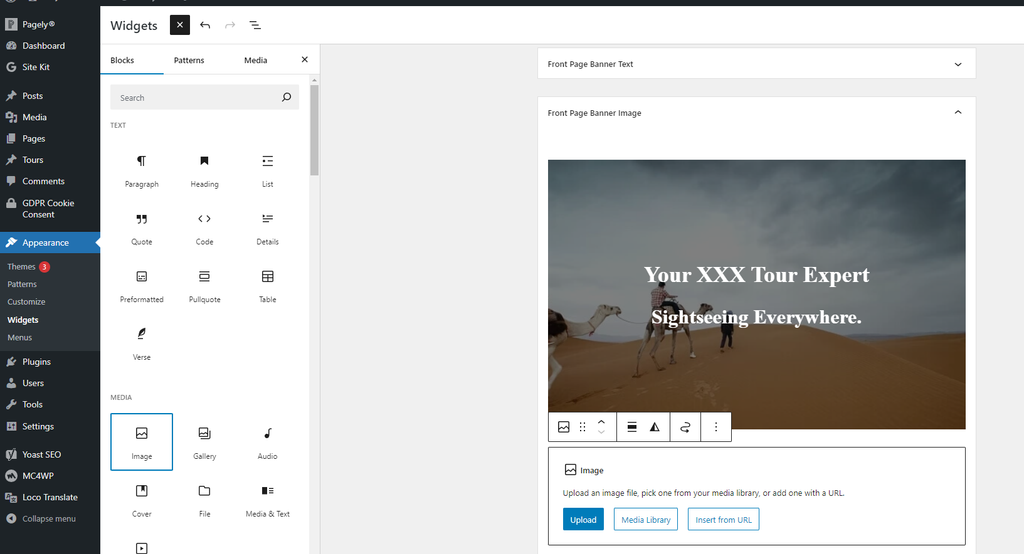Click Appearance in the sidebar
The height and width of the screenshot is (554, 1024).
pyautogui.click(x=50, y=242)
